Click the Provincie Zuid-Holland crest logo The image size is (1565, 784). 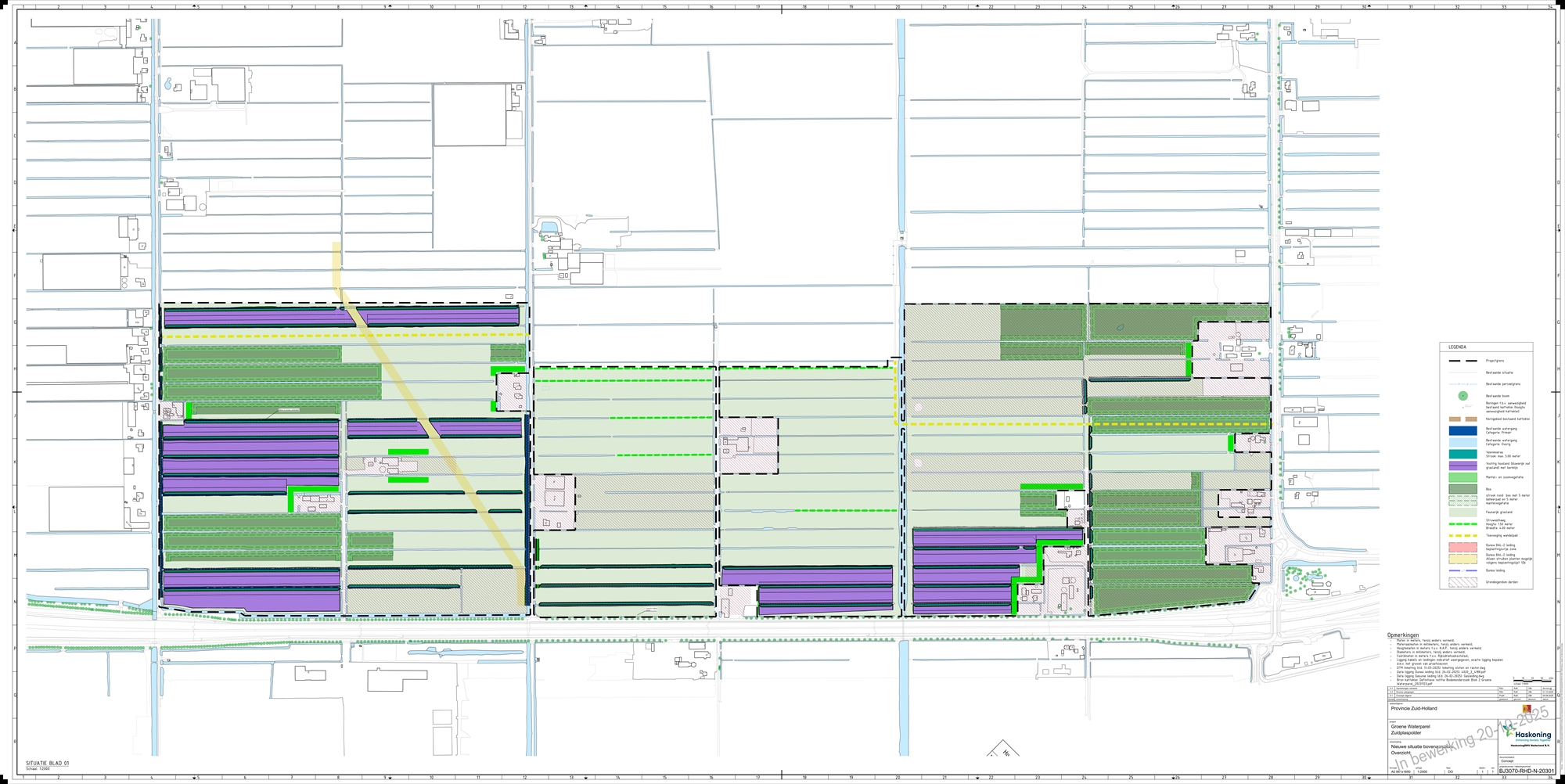coord(1526,709)
